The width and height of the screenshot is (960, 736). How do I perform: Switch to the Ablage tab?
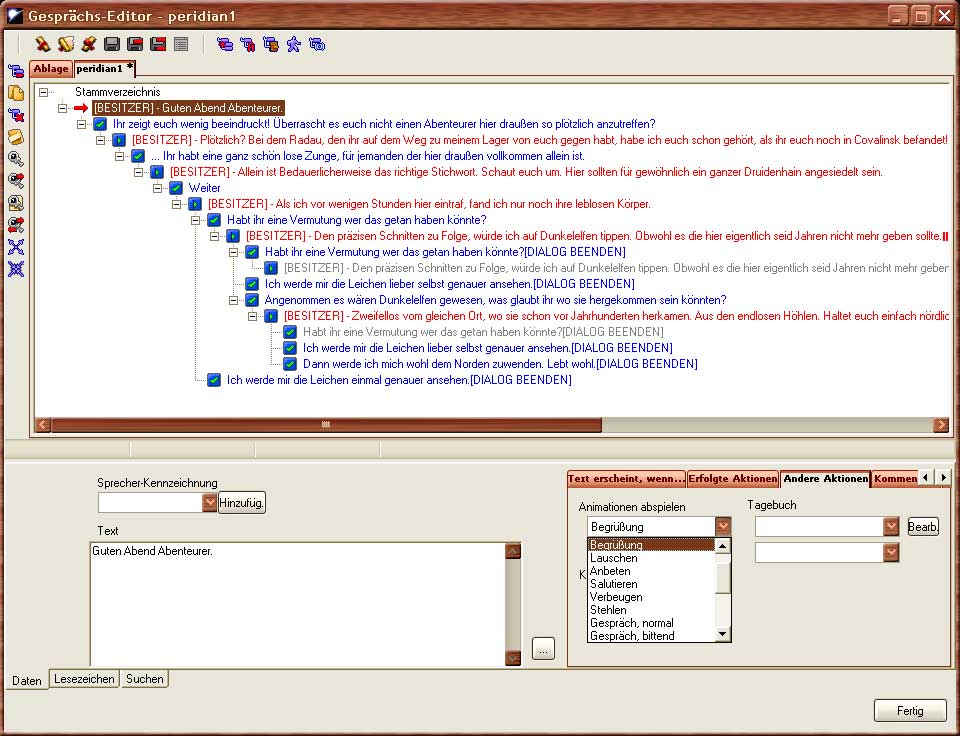point(51,69)
